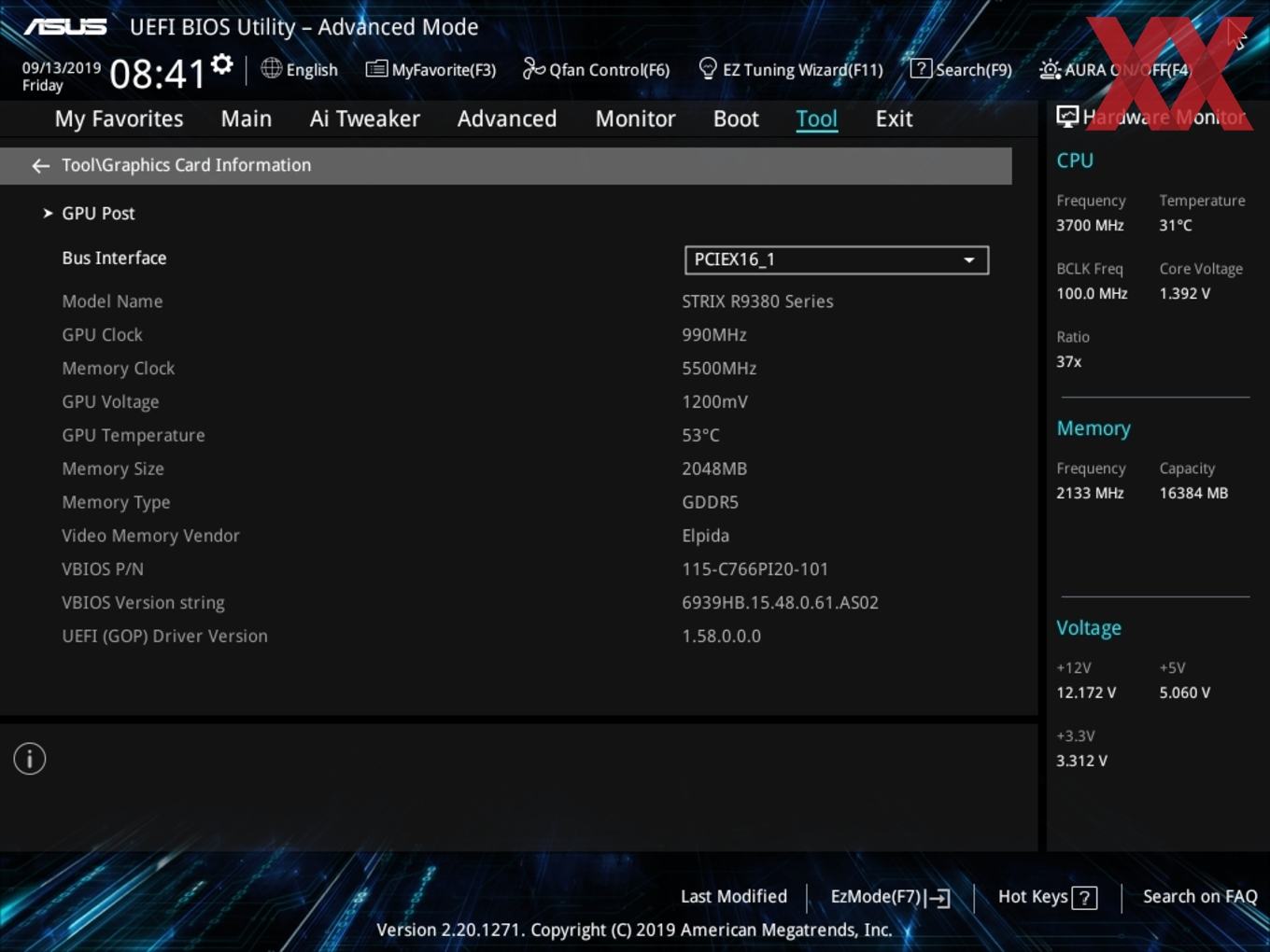The image size is (1270, 952).
Task: Select the UEFI (GOP) Driver Version label
Action: click(164, 637)
